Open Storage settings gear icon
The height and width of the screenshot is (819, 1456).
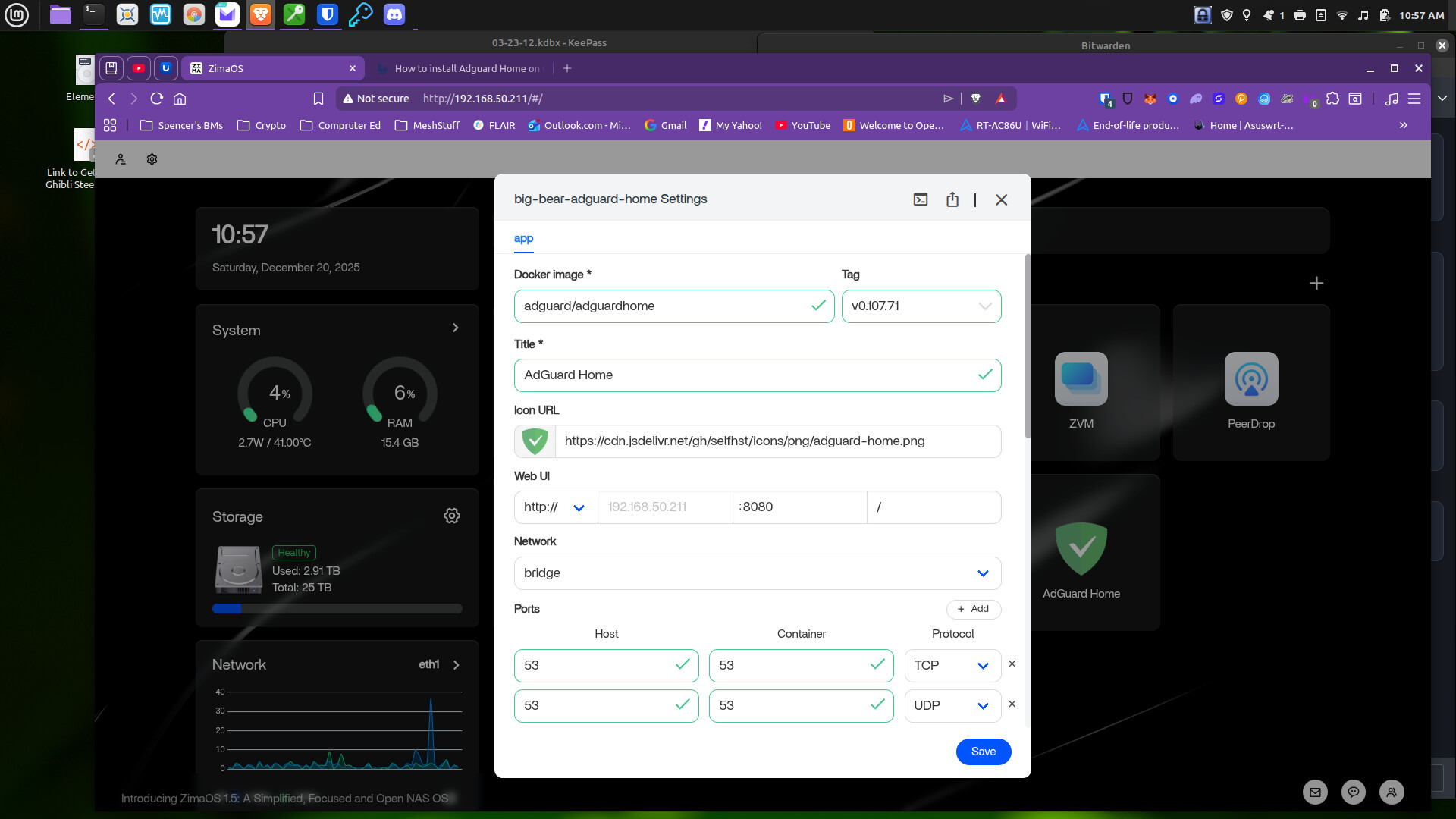coord(452,516)
